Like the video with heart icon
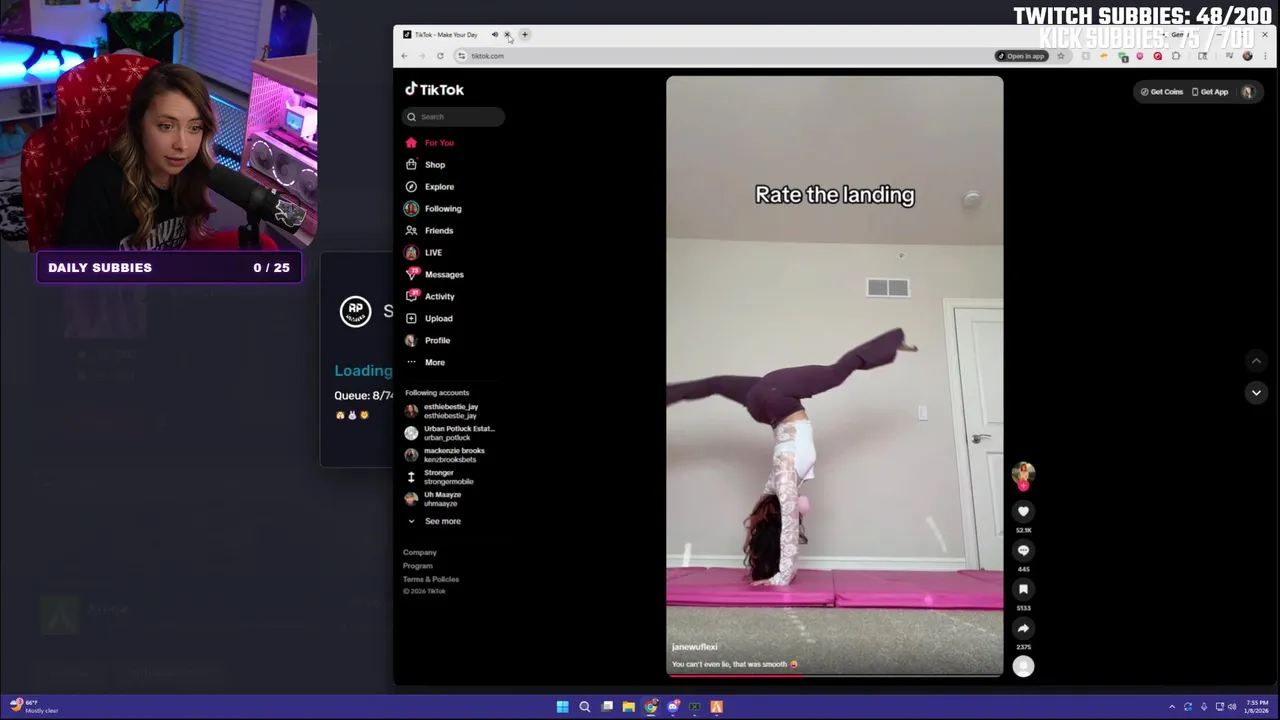Screen dimensions: 1280x720 pyautogui.click(x=1023, y=511)
